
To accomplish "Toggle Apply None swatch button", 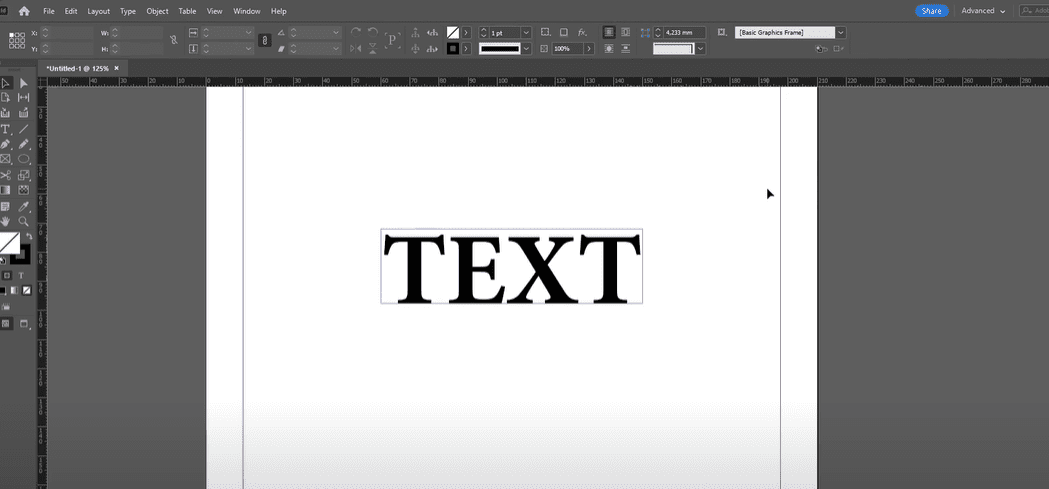I will click(x=27, y=290).
